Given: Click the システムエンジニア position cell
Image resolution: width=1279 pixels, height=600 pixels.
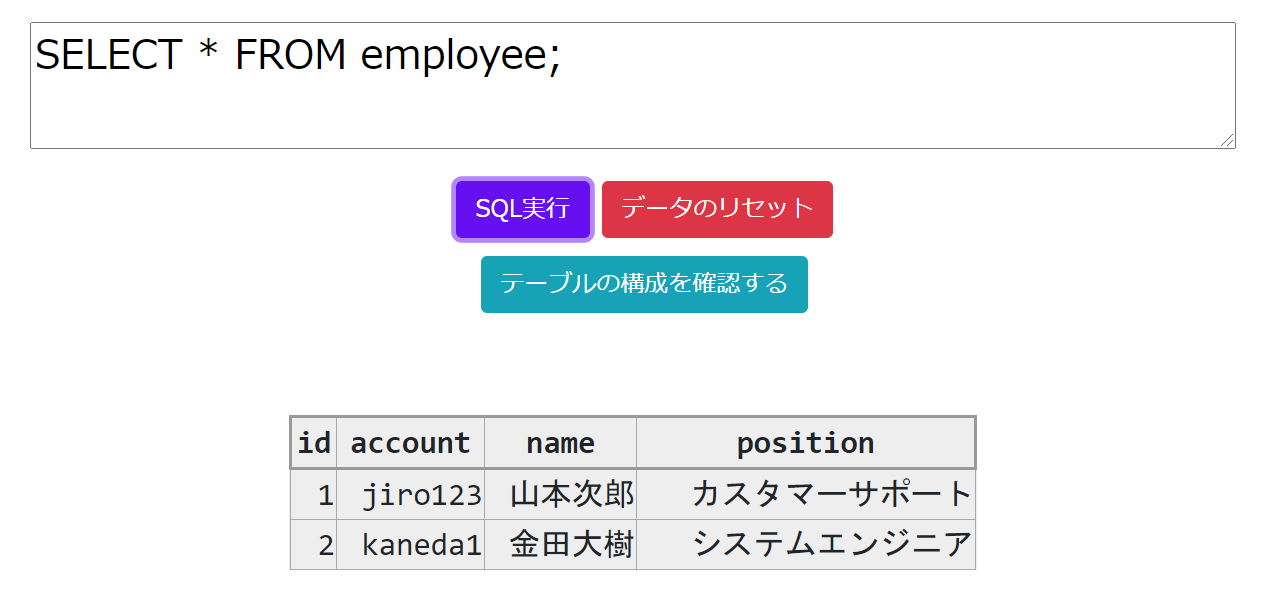Looking at the screenshot, I should click(805, 544).
